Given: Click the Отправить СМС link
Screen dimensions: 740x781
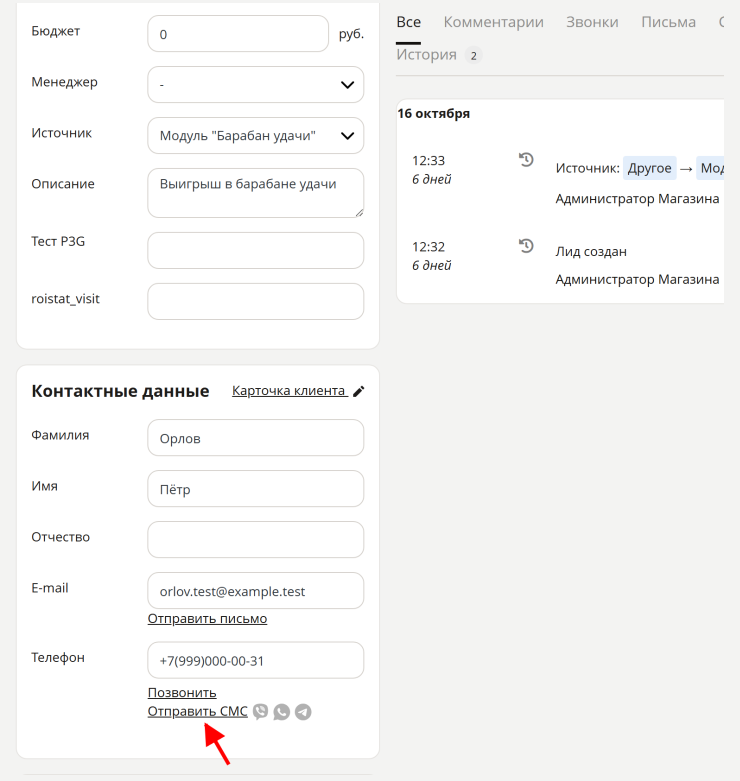Looking at the screenshot, I should (197, 711).
